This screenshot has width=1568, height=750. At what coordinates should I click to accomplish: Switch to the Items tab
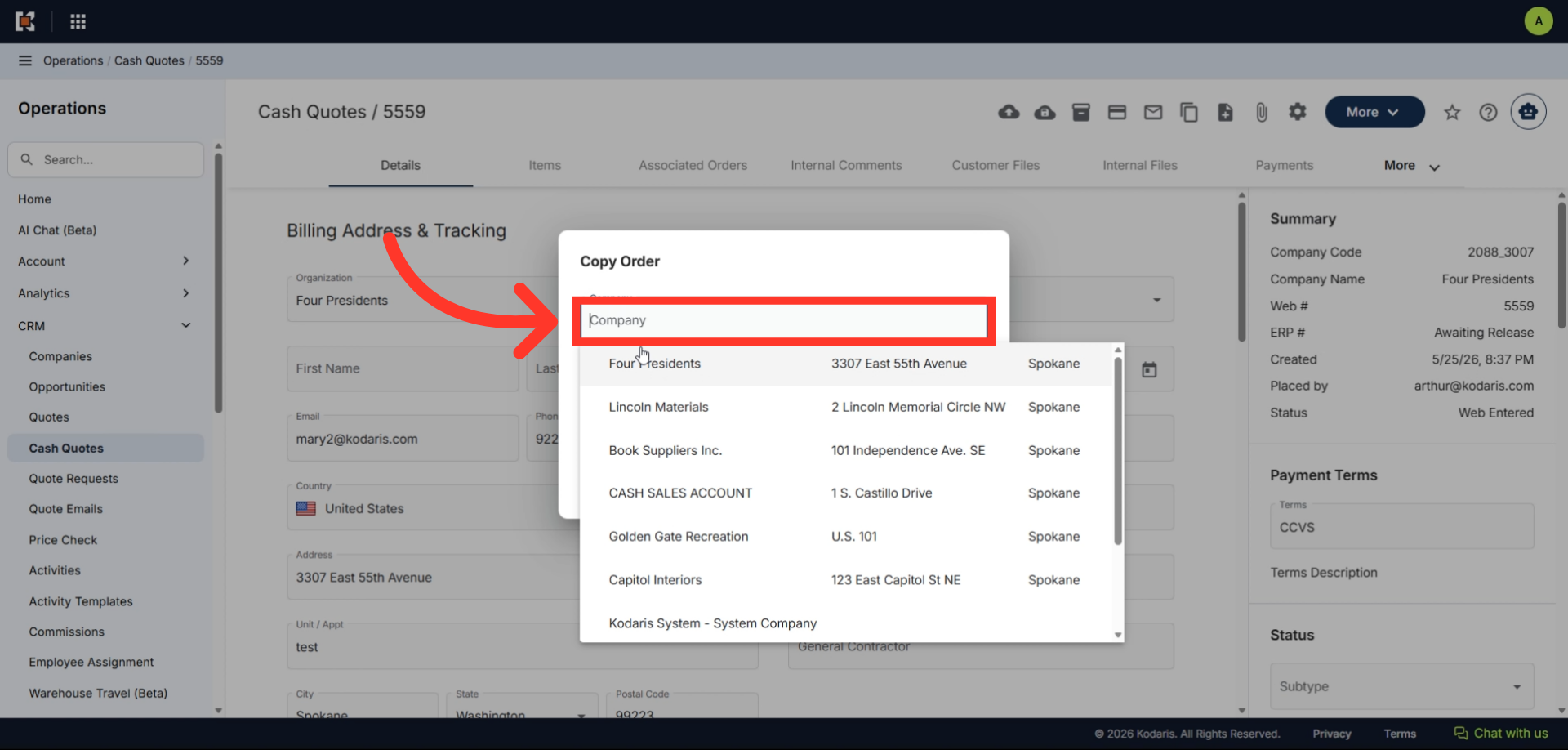click(x=545, y=165)
